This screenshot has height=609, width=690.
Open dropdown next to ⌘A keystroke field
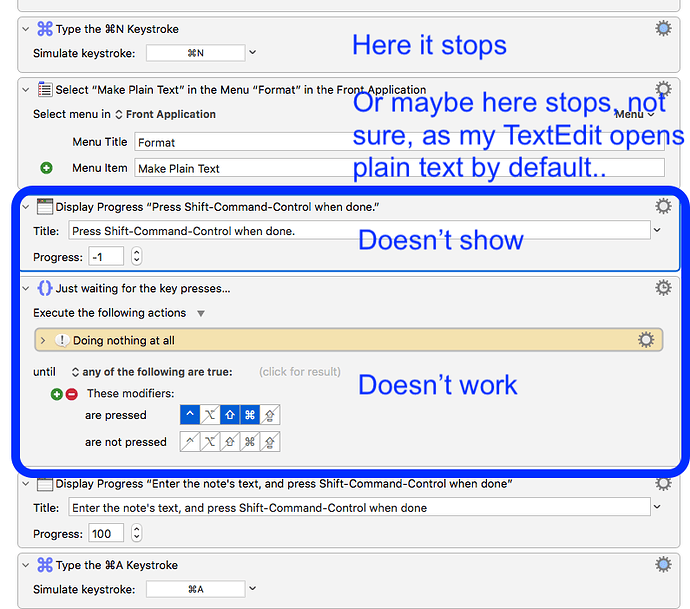point(253,588)
